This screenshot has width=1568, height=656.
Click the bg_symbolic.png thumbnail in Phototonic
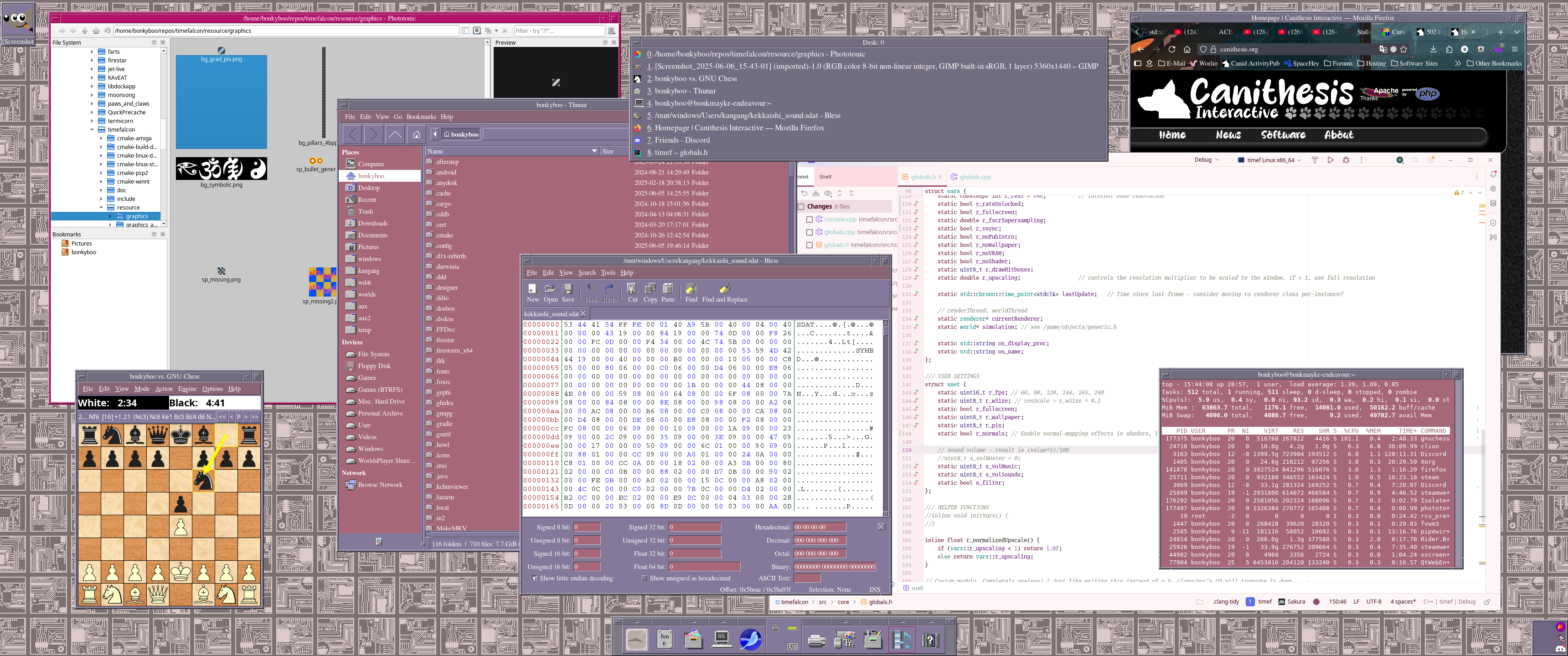221,169
